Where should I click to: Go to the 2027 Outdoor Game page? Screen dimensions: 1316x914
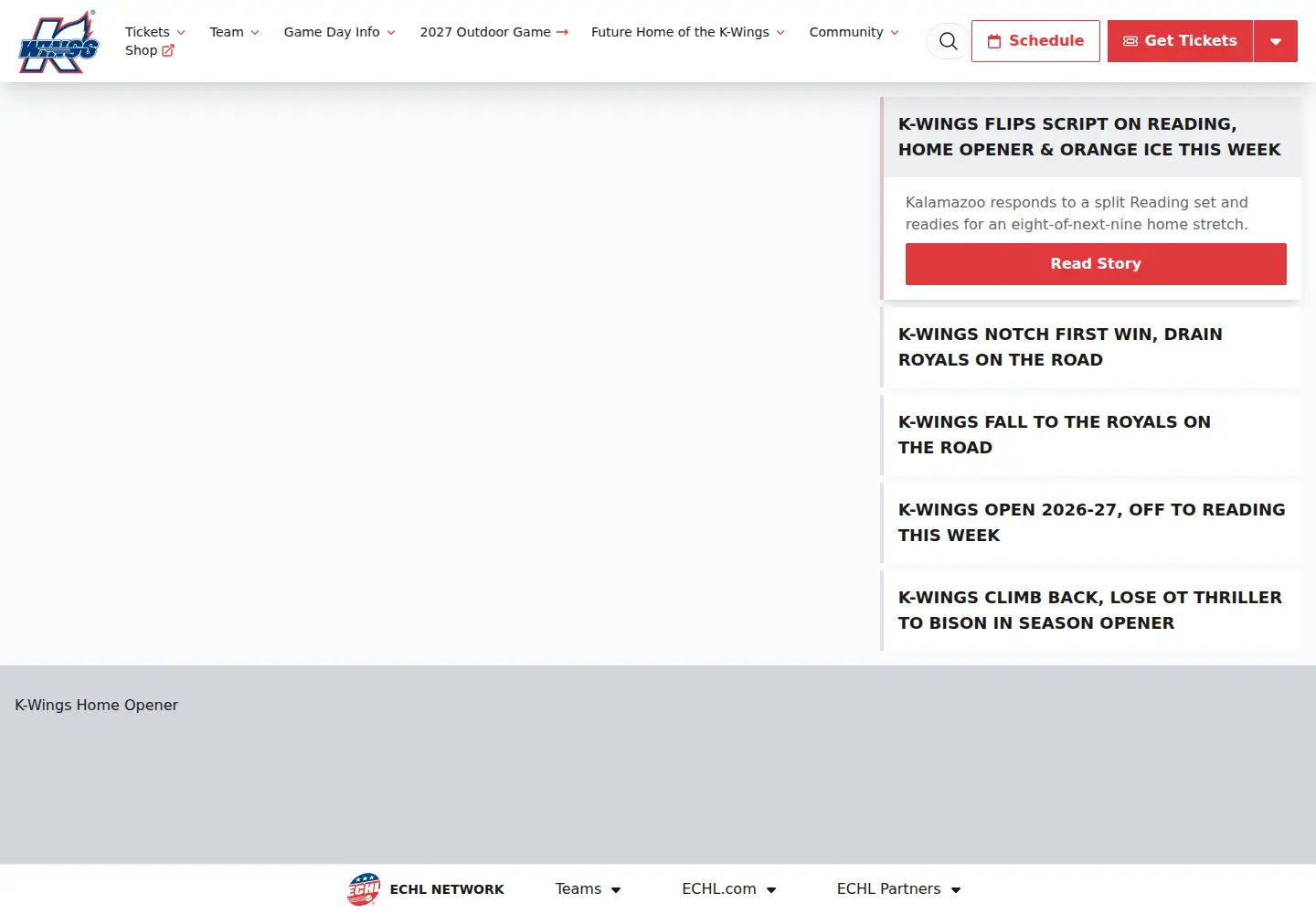[x=493, y=32]
